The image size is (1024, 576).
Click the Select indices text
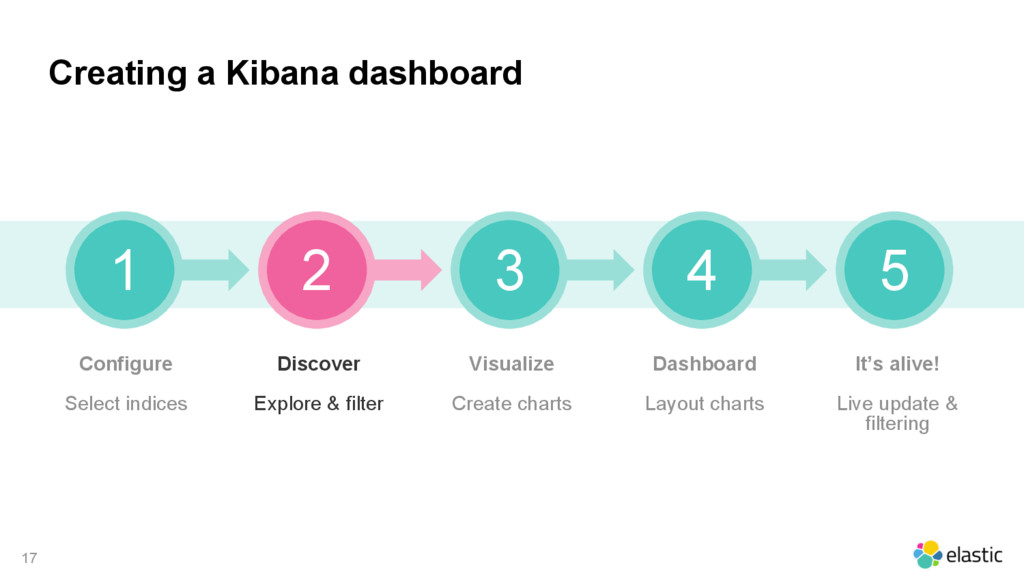coord(126,404)
